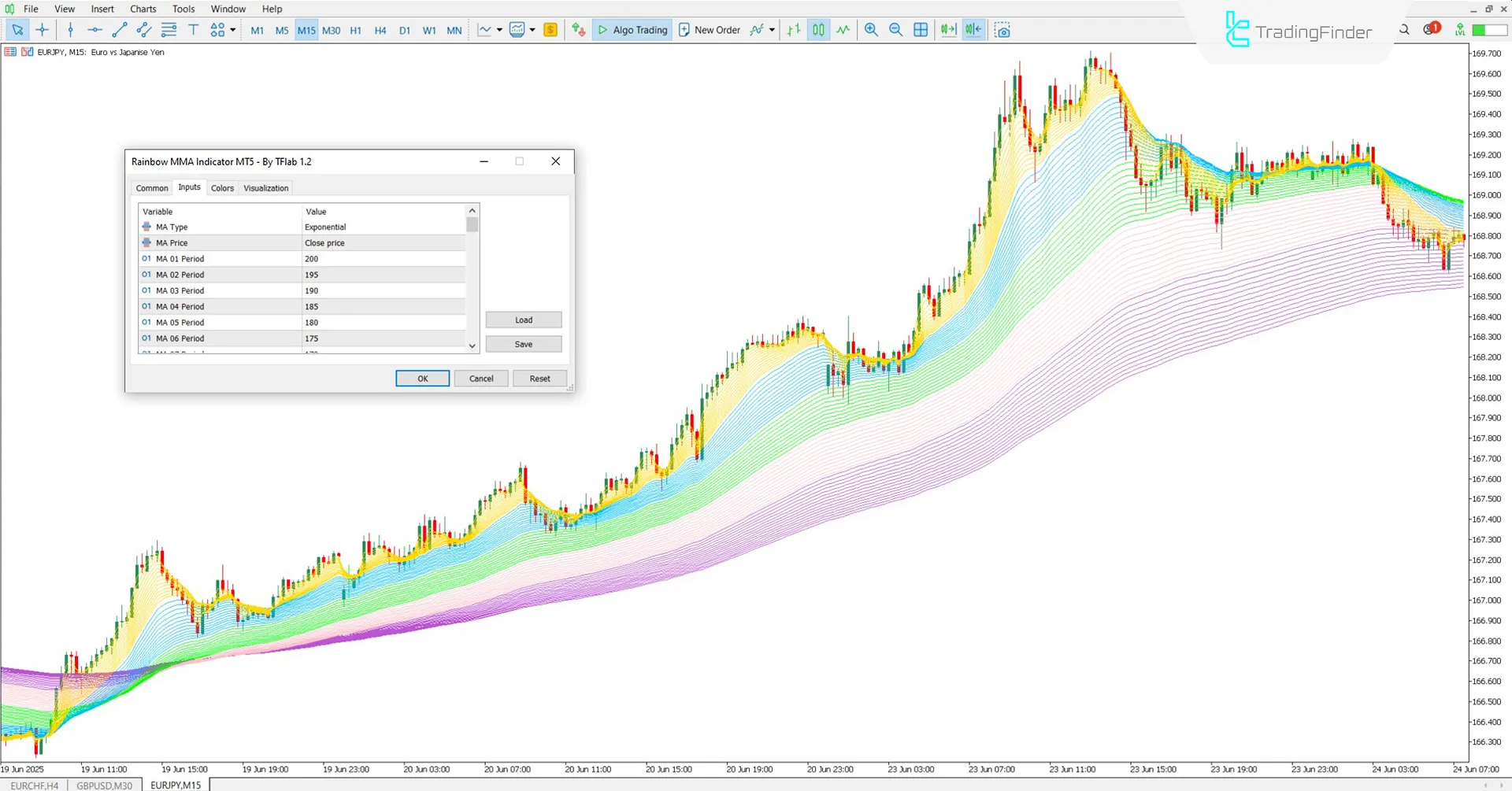This screenshot has width=1512, height=791.
Task: Select the EURCHF,H4 chart tab
Action: (x=35, y=785)
